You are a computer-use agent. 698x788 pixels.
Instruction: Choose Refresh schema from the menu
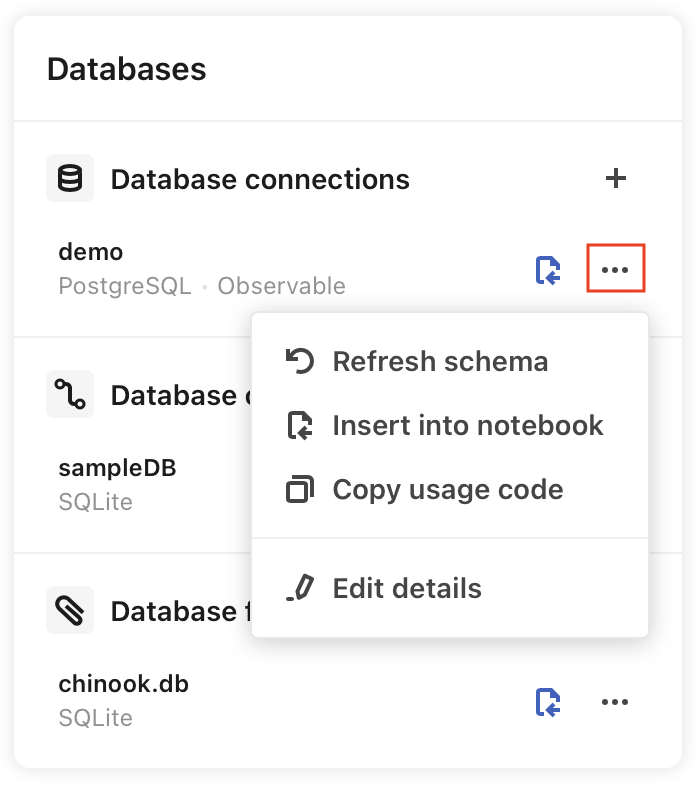[450, 361]
